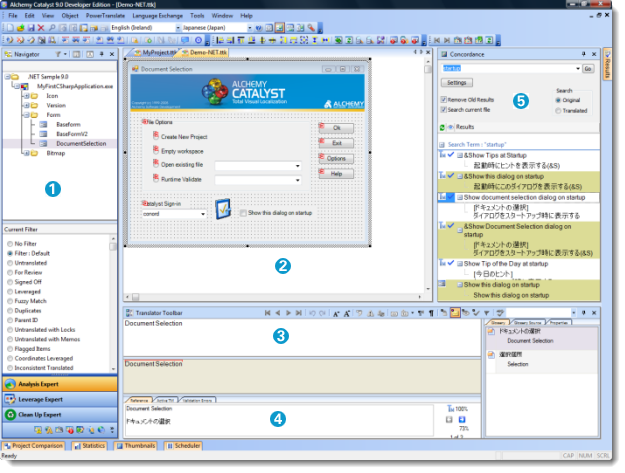
Task: Click the magnifying glass Find icon
Action: (x=52, y=28)
